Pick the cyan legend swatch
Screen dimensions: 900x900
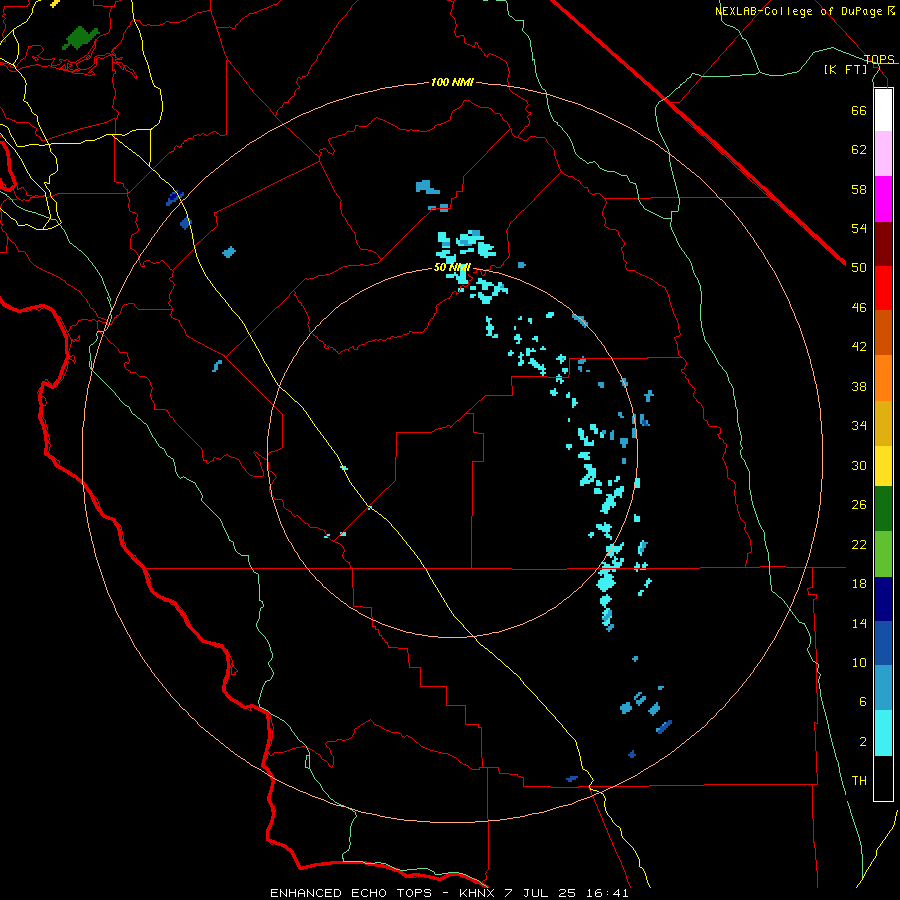coord(883,733)
